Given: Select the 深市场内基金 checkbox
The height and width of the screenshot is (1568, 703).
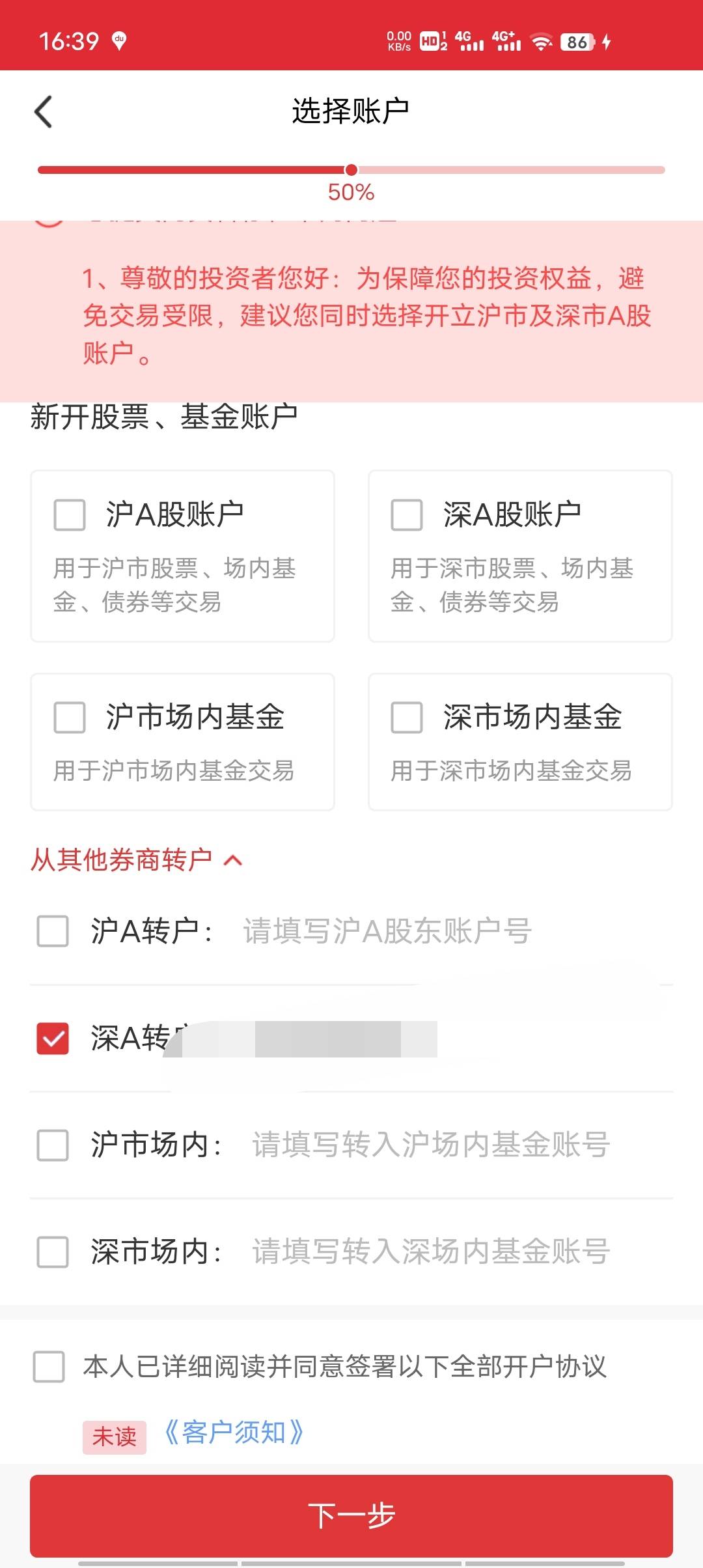Looking at the screenshot, I should click(x=407, y=717).
